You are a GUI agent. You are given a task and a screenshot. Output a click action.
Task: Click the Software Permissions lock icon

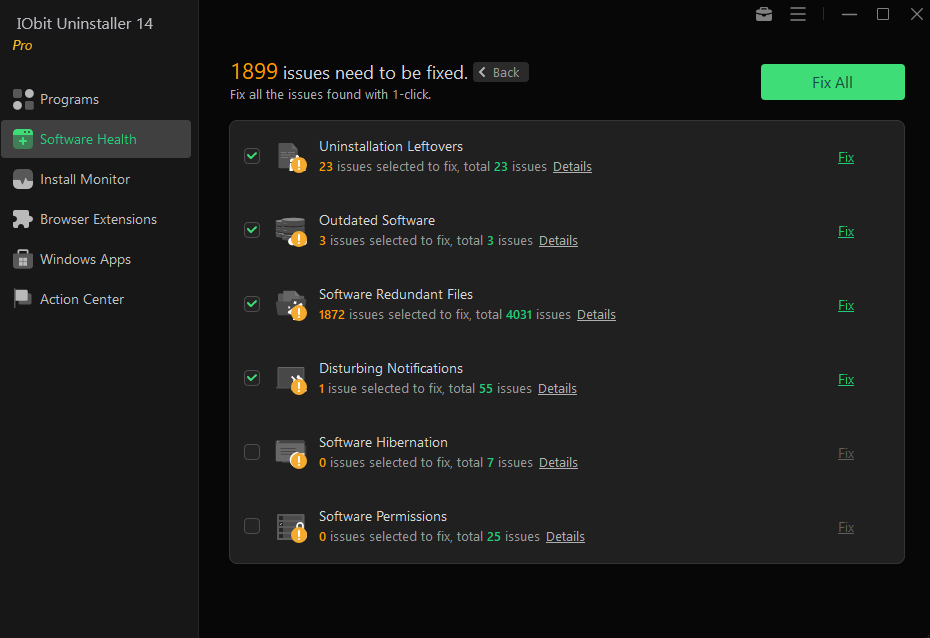(x=291, y=528)
